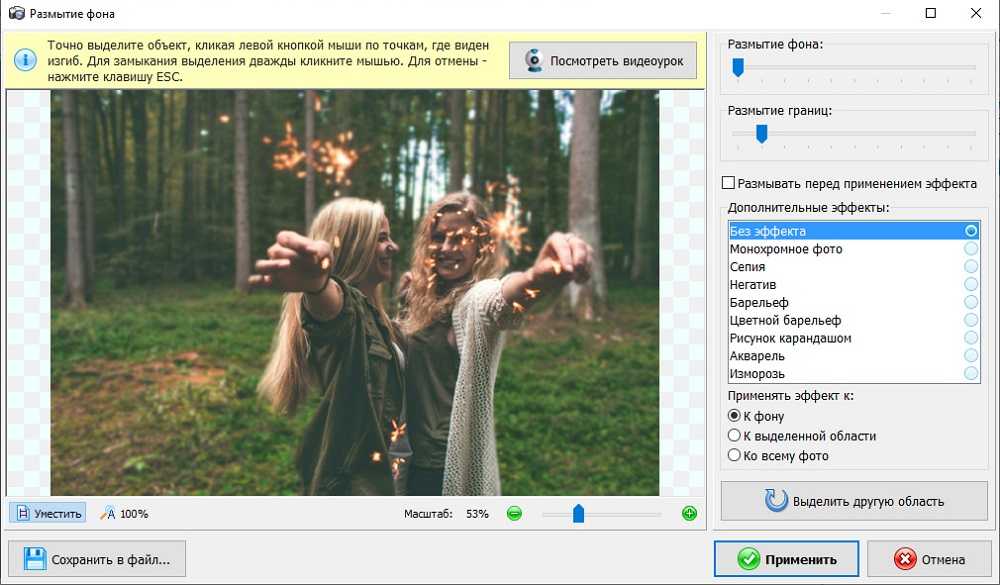Click the Посмотреть видеоурок webcam button
Image resolution: width=1000 pixels, height=585 pixels.
tap(603, 61)
